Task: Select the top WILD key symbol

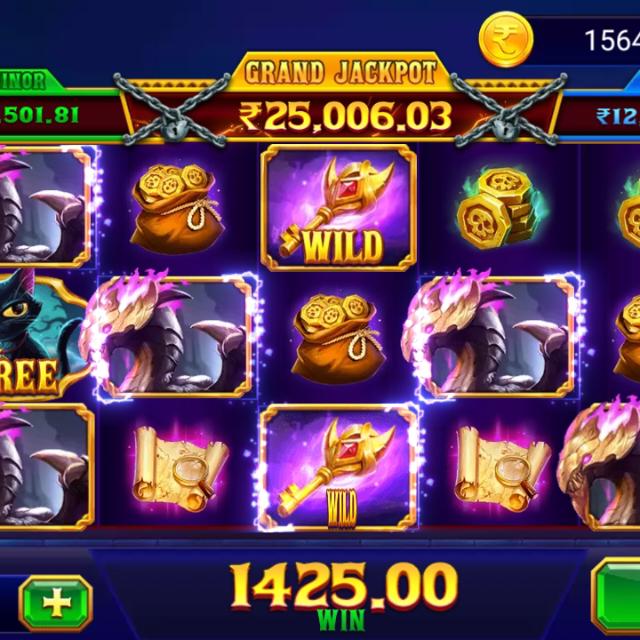Action: [x=338, y=208]
